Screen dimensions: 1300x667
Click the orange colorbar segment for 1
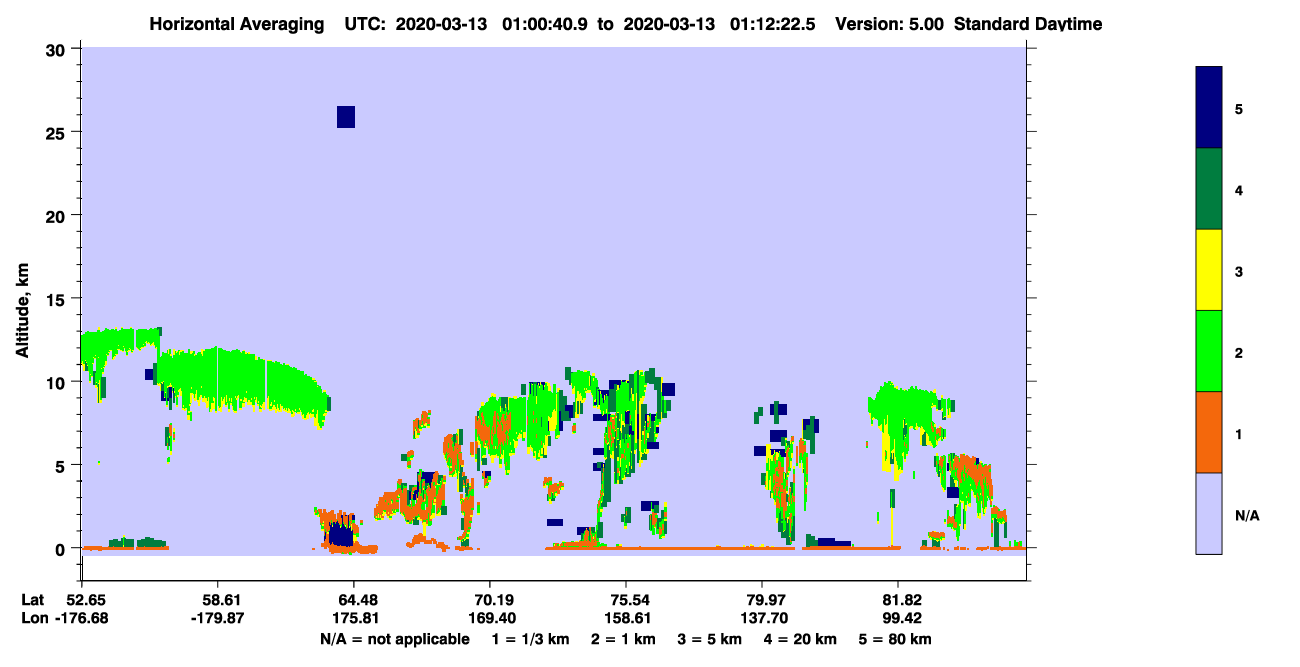[1209, 432]
